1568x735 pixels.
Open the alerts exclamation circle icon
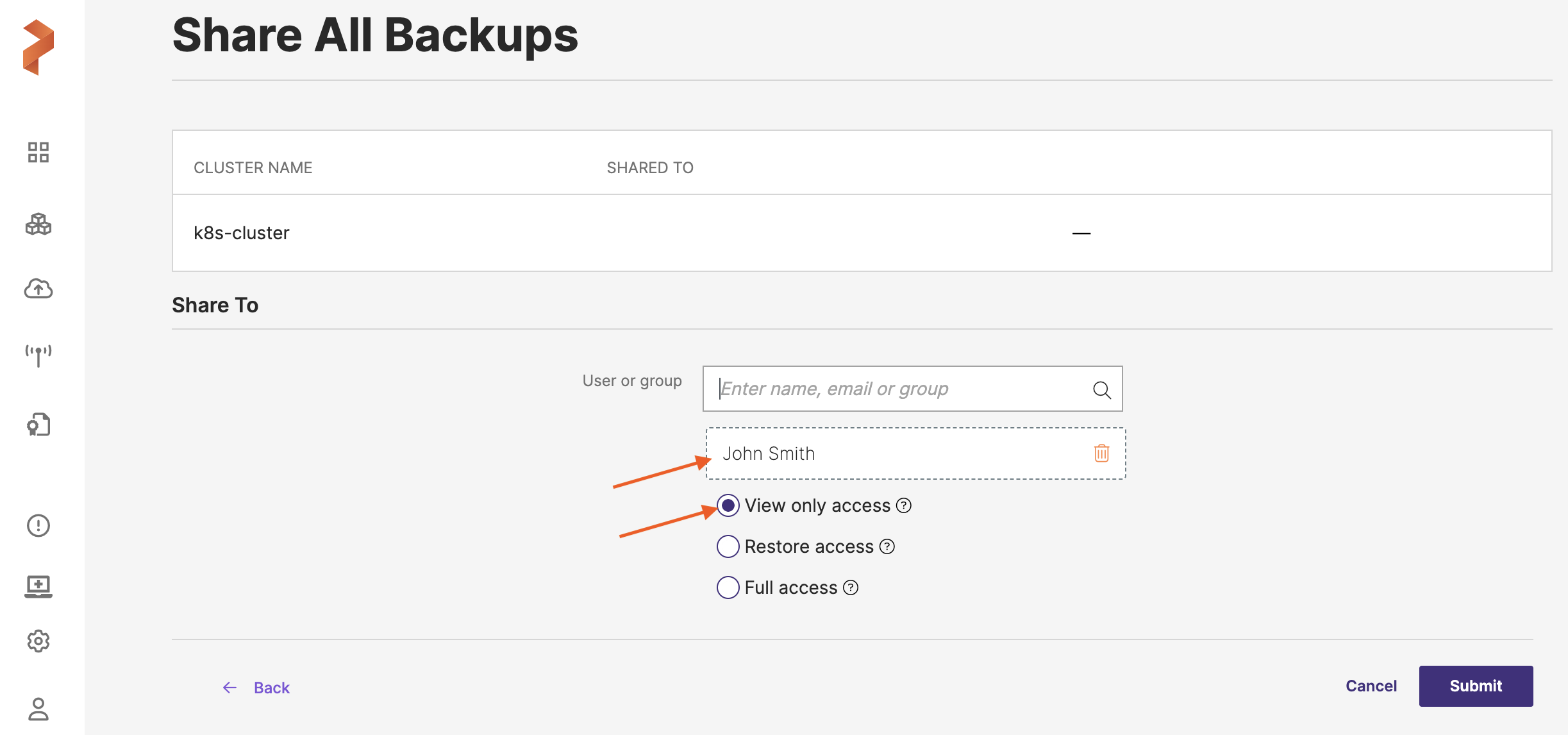point(38,525)
